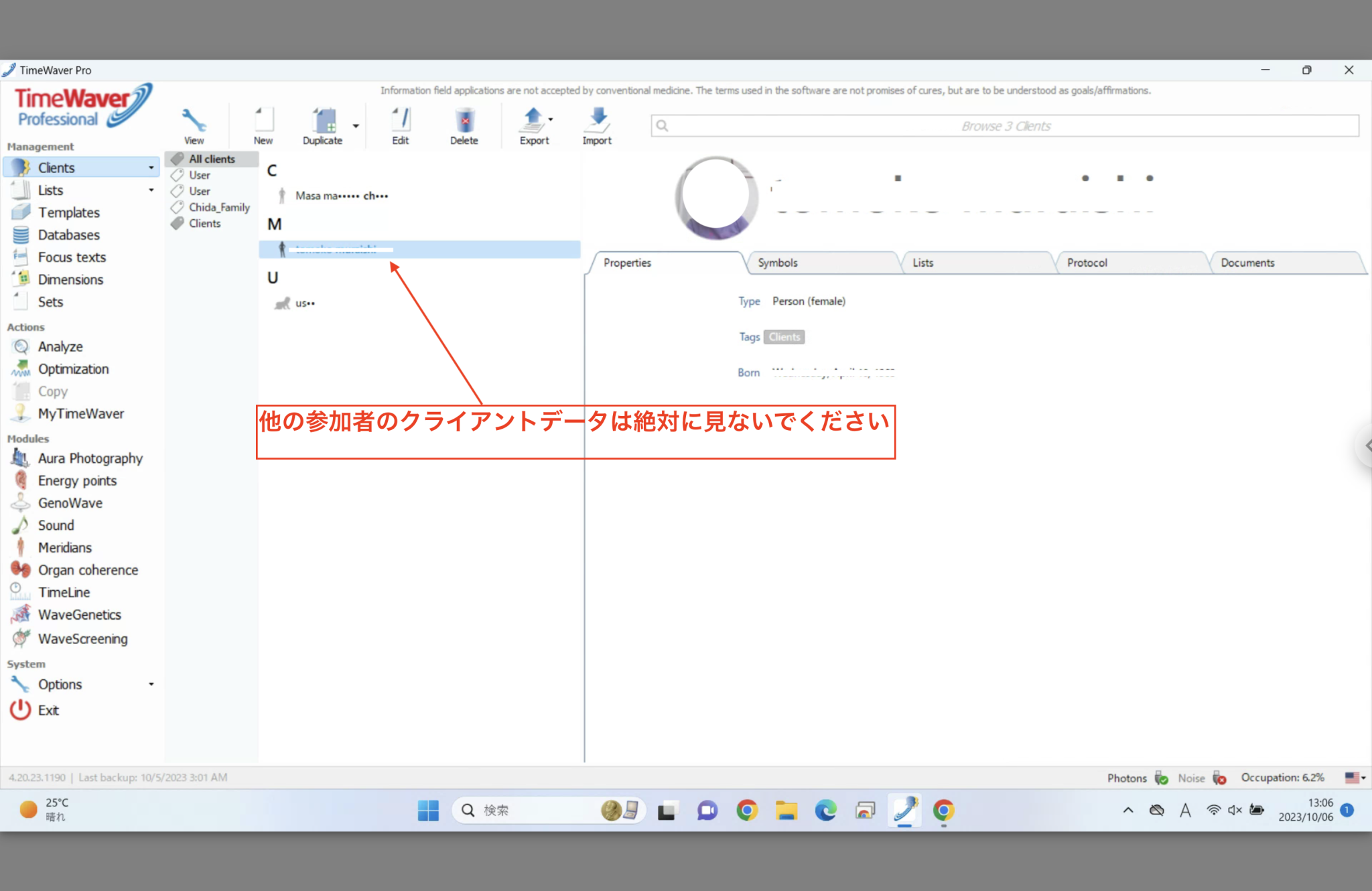Viewport: 1372px width, 891px height.
Task: Delete the selected client
Action: (x=464, y=126)
